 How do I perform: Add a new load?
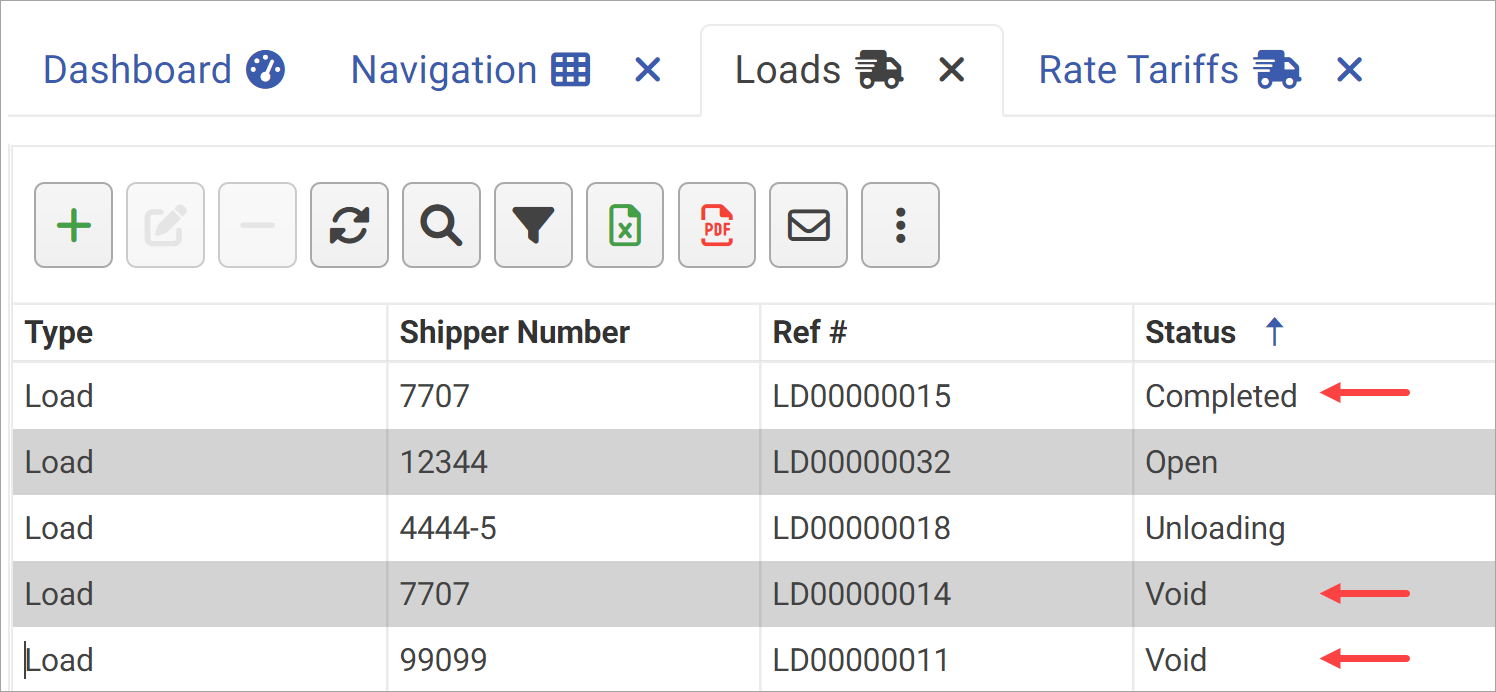73,225
